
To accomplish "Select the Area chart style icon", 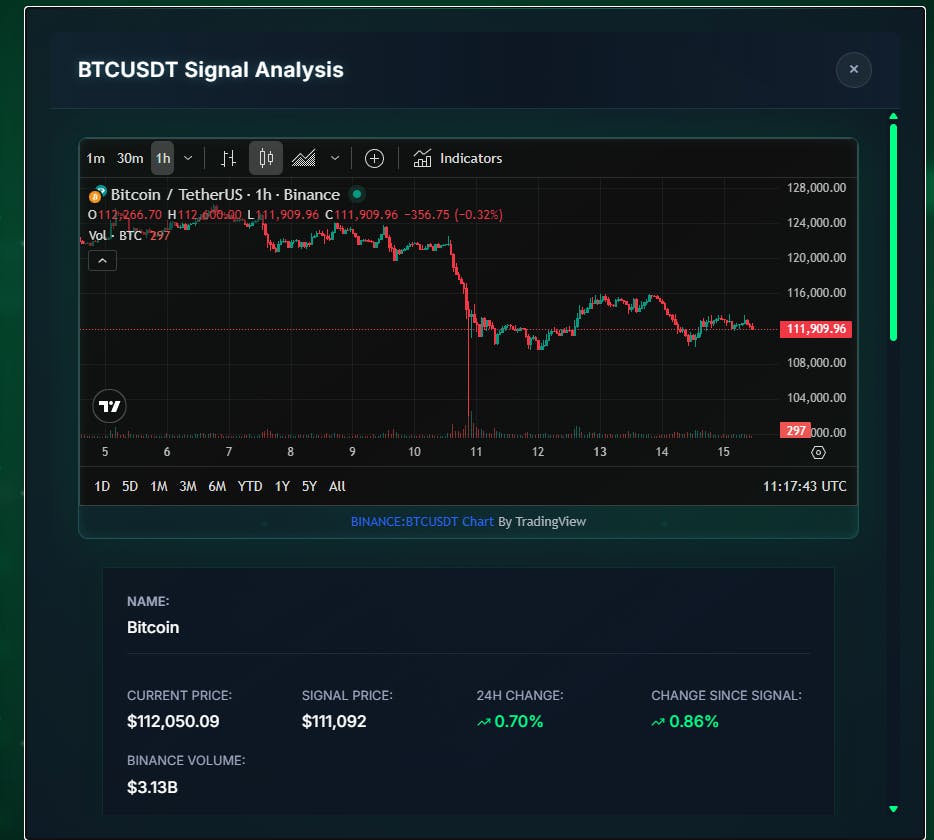I will point(304,158).
